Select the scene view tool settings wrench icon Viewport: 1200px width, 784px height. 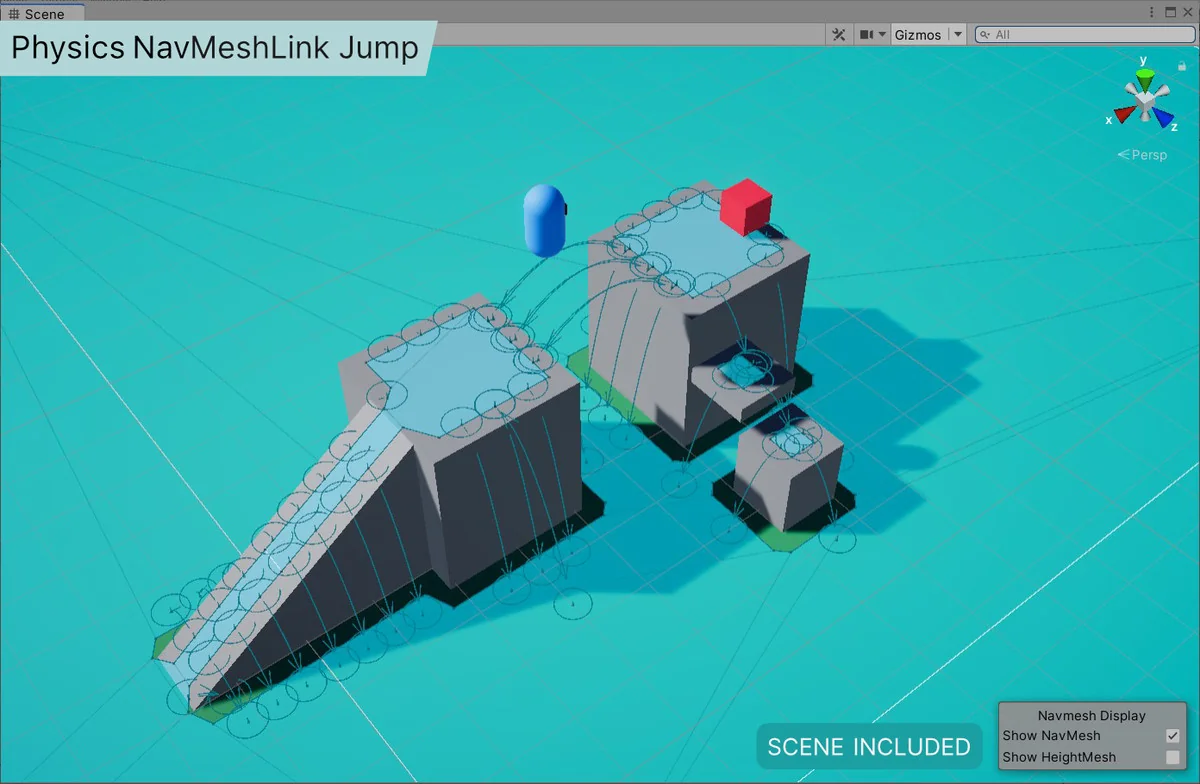(x=837, y=34)
